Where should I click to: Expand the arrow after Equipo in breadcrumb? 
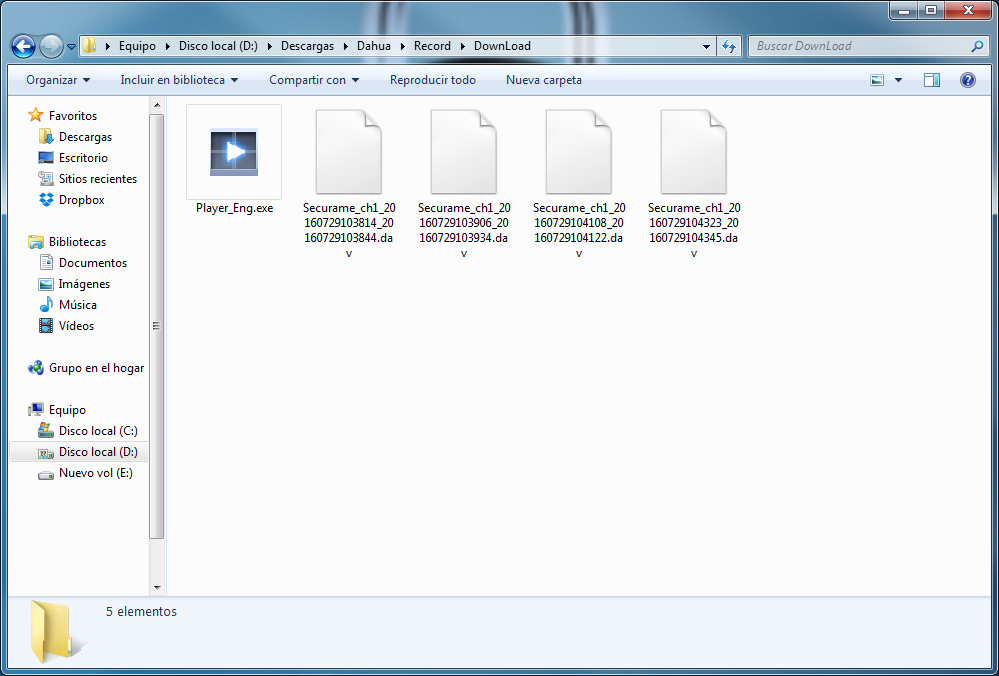(x=167, y=47)
